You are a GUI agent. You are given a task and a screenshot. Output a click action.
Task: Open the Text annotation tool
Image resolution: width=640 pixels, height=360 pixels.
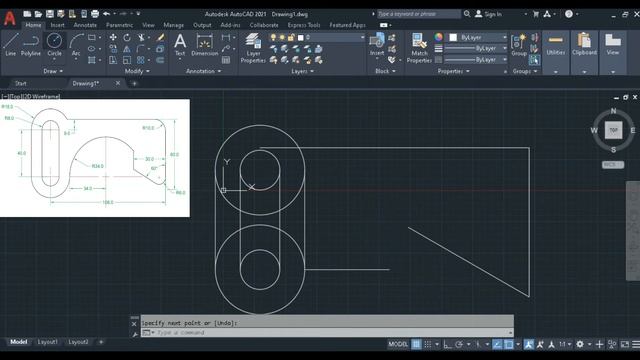(180, 44)
